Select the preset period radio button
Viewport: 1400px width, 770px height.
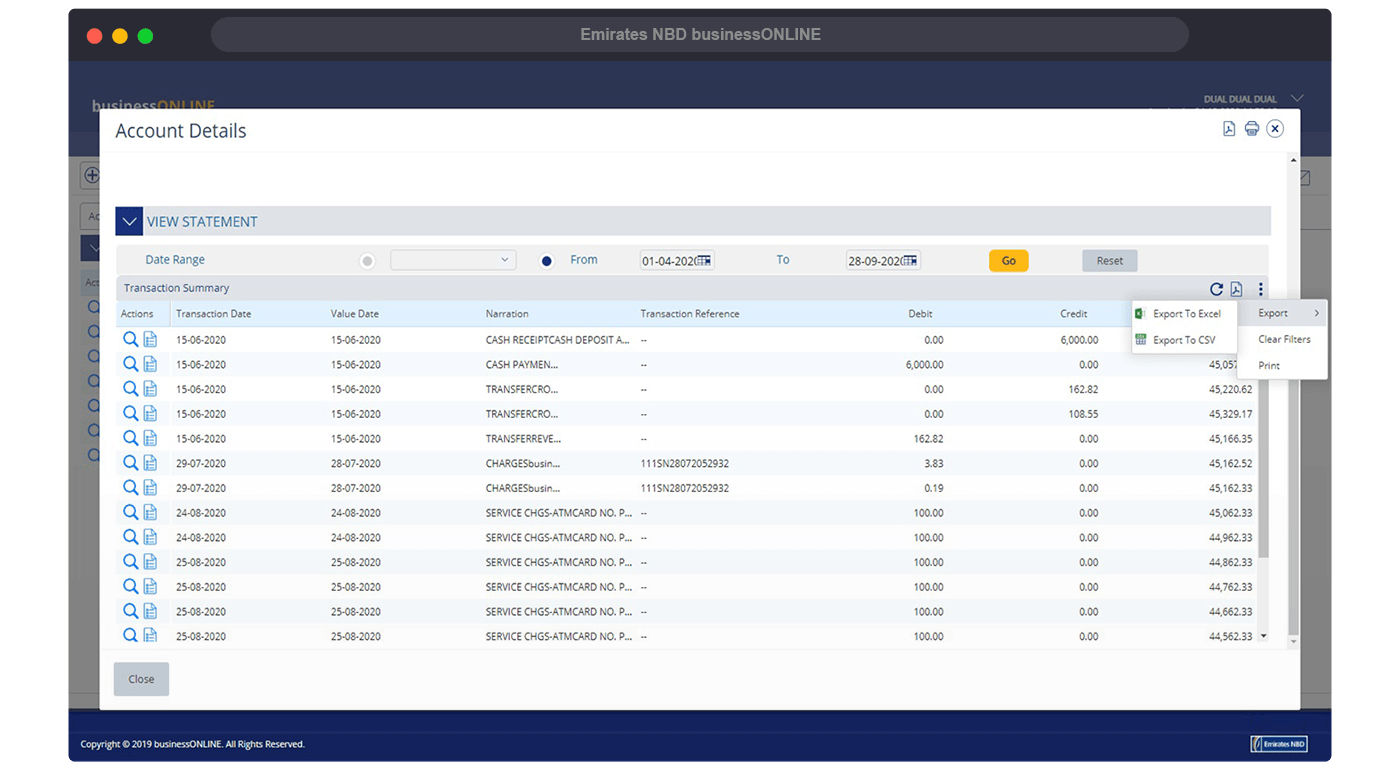367,261
